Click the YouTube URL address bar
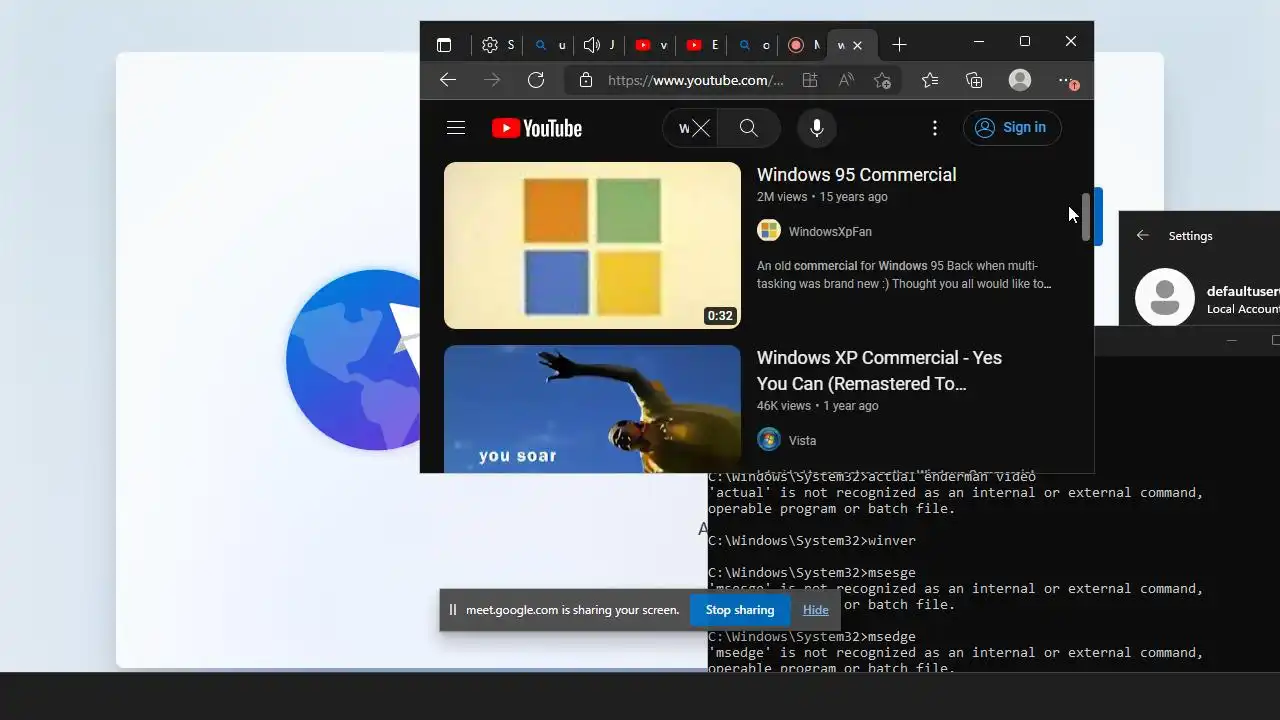1280x720 pixels. [x=695, y=80]
